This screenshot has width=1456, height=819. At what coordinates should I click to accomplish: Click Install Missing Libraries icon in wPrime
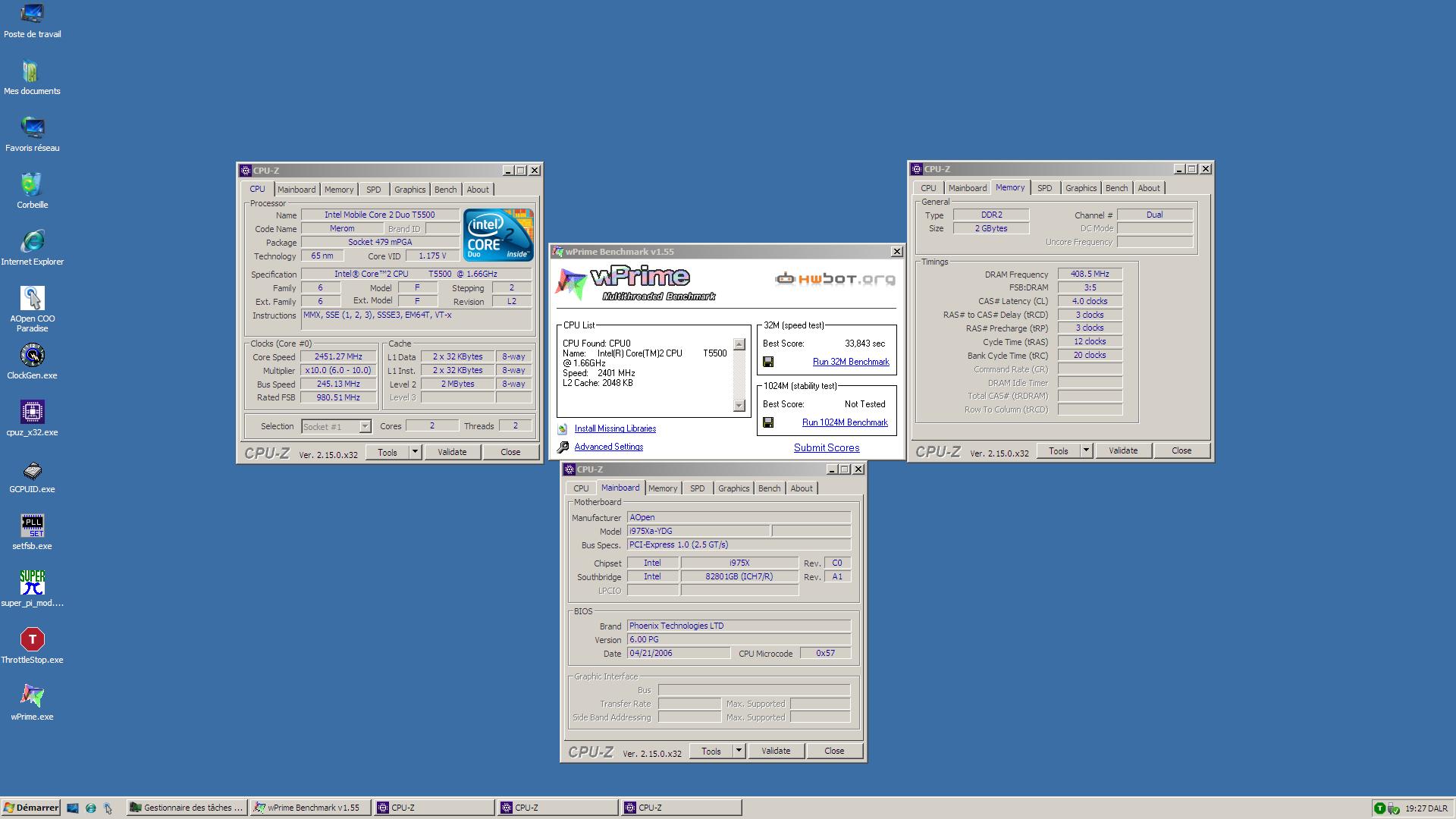pyautogui.click(x=563, y=429)
